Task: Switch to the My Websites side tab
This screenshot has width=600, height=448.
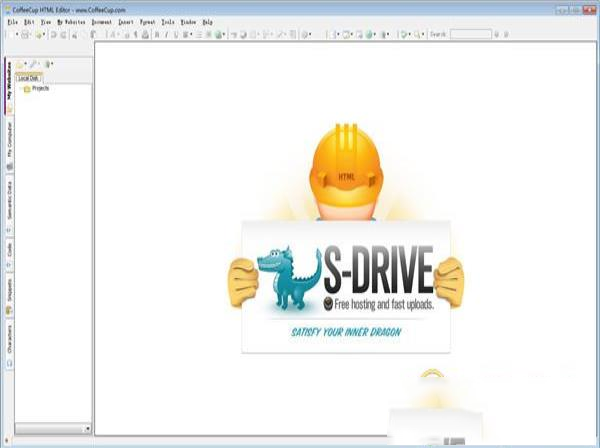Action: click(9, 85)
